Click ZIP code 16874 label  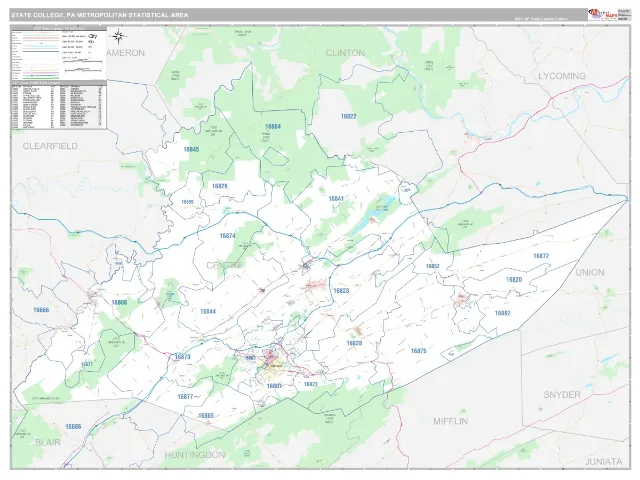coord(227,236)
